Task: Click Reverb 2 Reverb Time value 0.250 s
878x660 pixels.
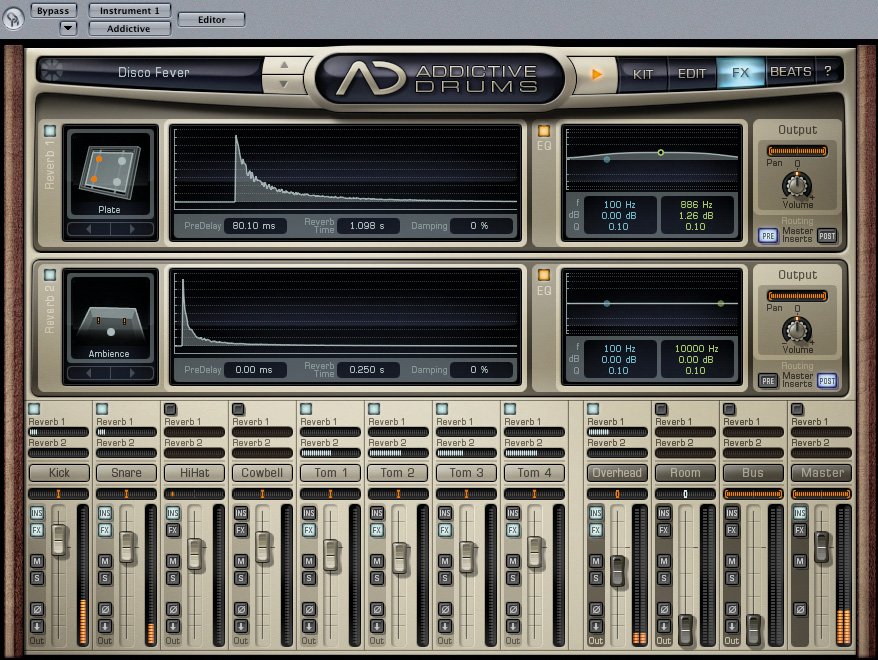Action: tap(367, 369)
